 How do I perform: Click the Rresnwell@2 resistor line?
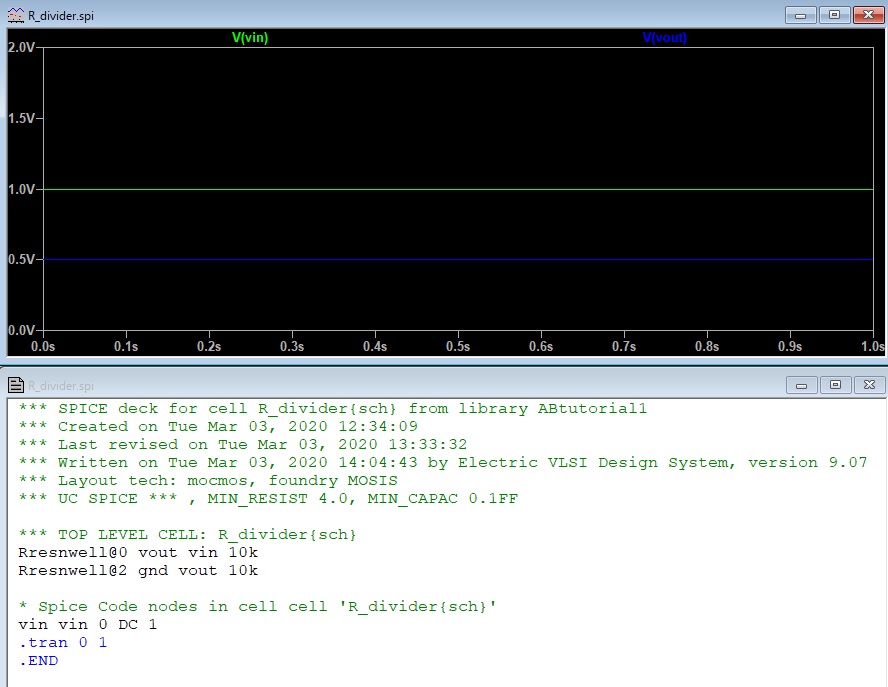tap(138, 570)
